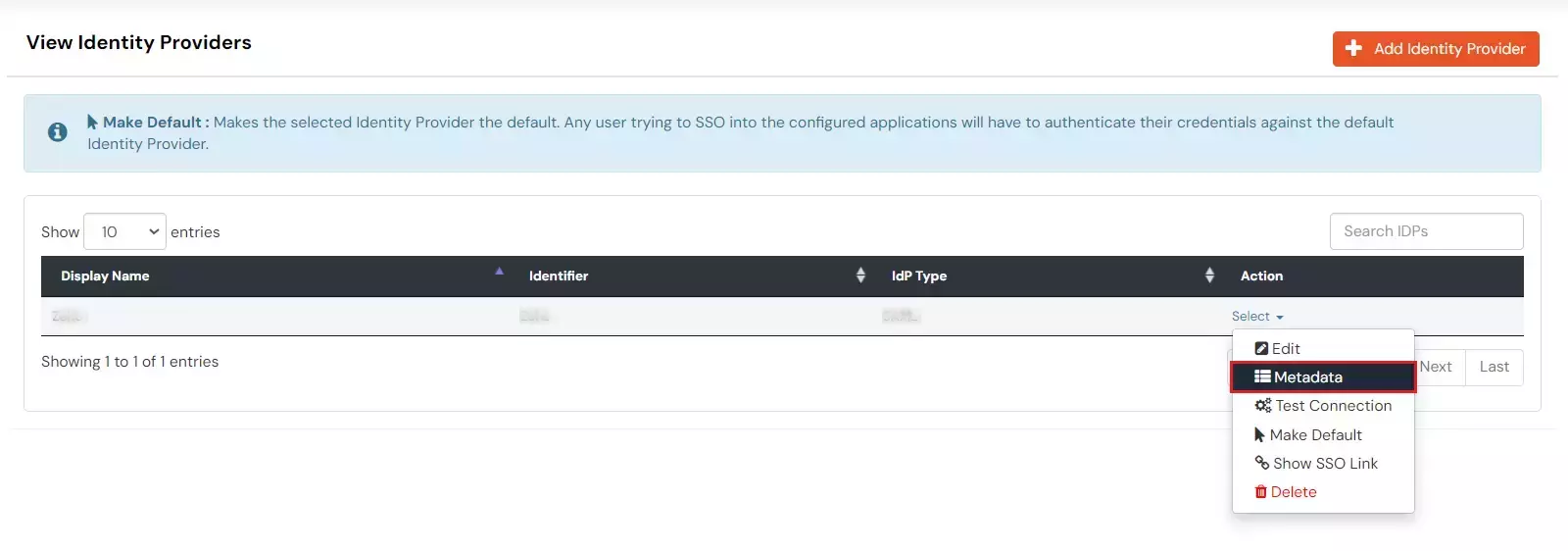Choose Make Default from the action menu
Image resolution: width=1568 pixels, height=551 pixels.
[1323, 435]
